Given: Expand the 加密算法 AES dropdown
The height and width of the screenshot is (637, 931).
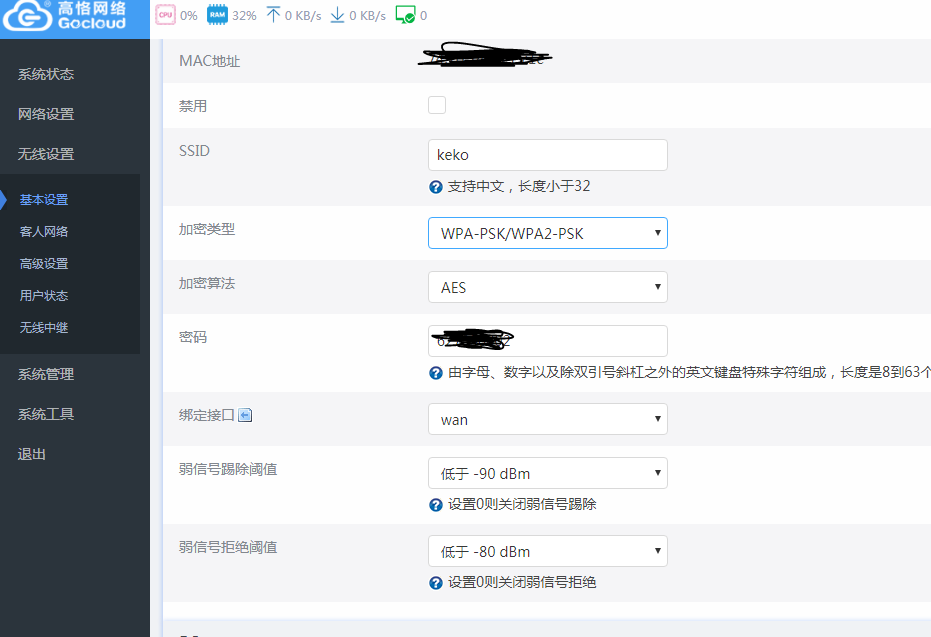Looking at the screenshot, I should [547, 287].
